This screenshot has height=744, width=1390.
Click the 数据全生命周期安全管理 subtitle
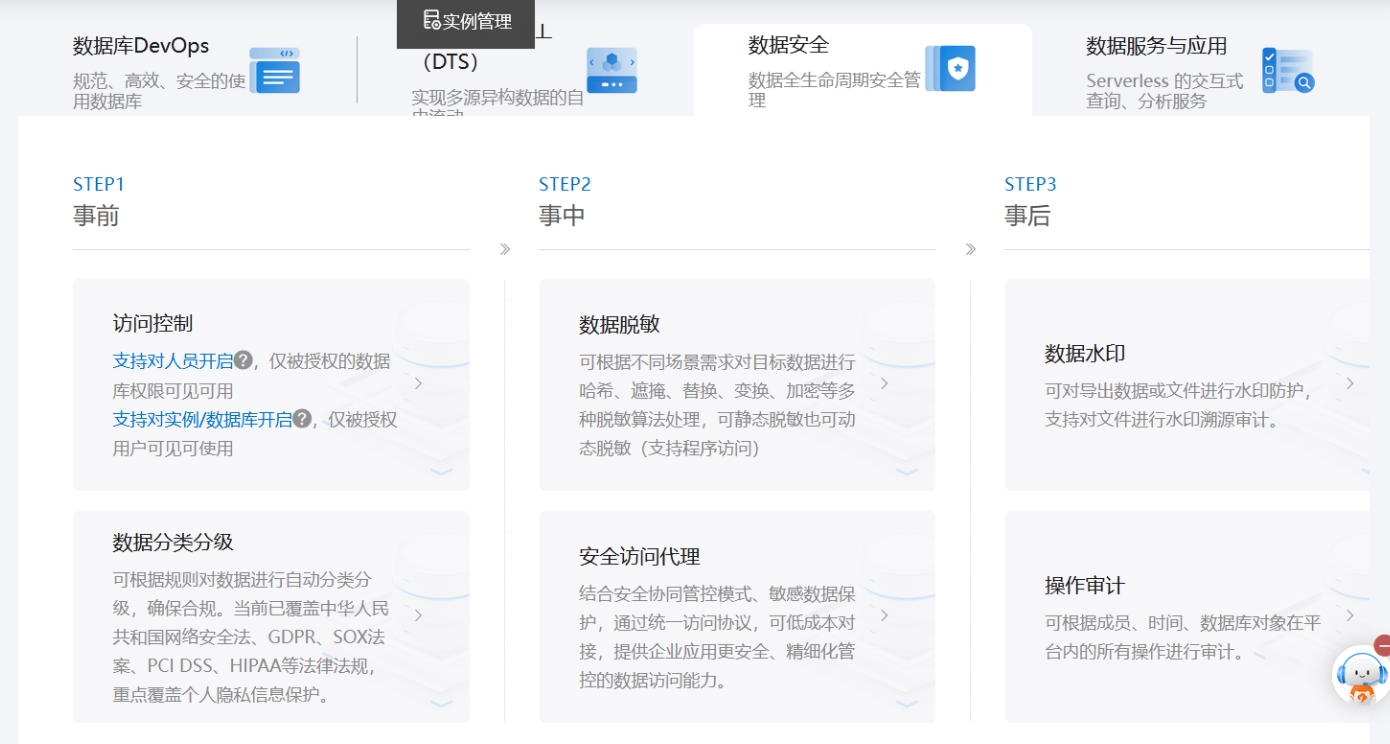coord(834,90)
